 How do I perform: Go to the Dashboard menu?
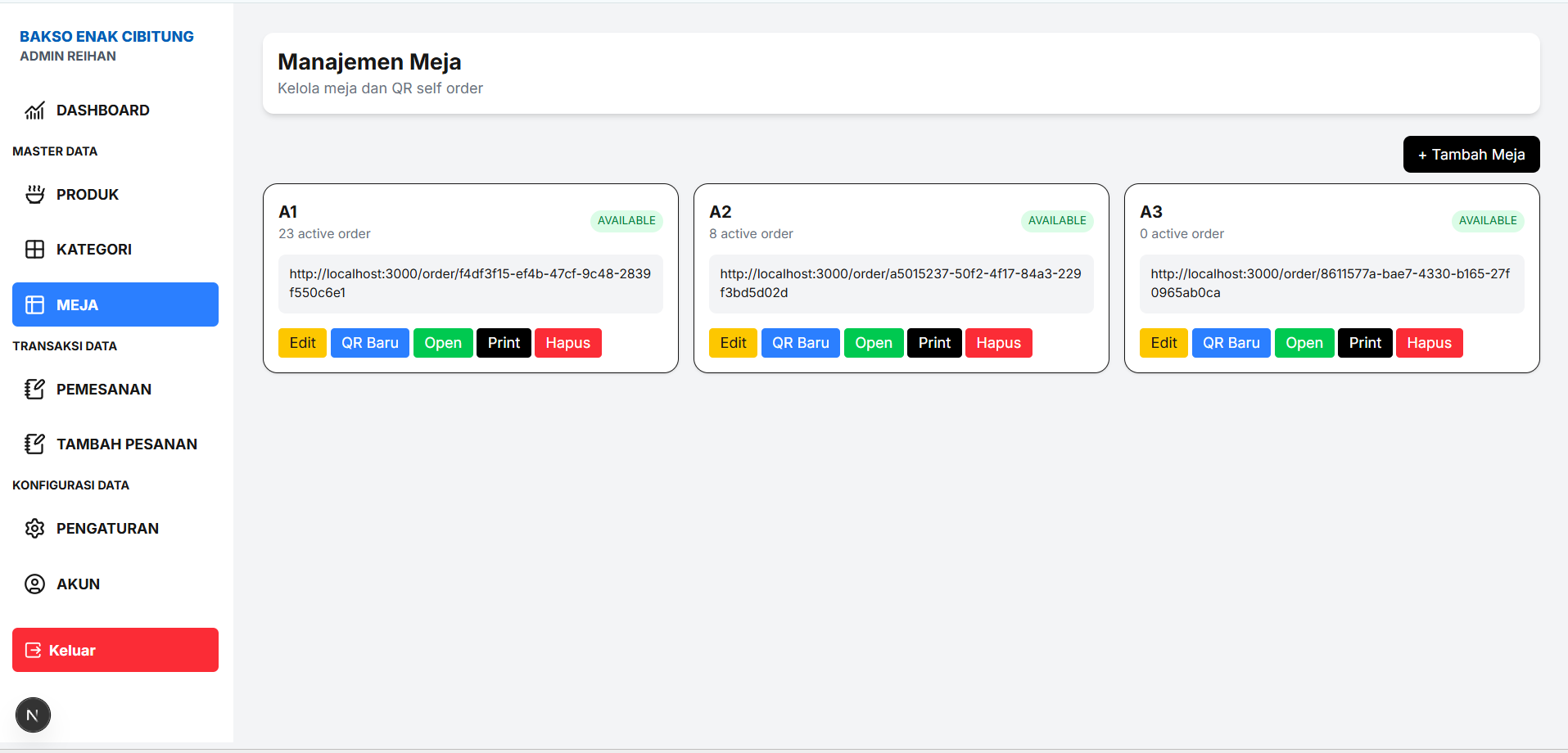point(115,110)
